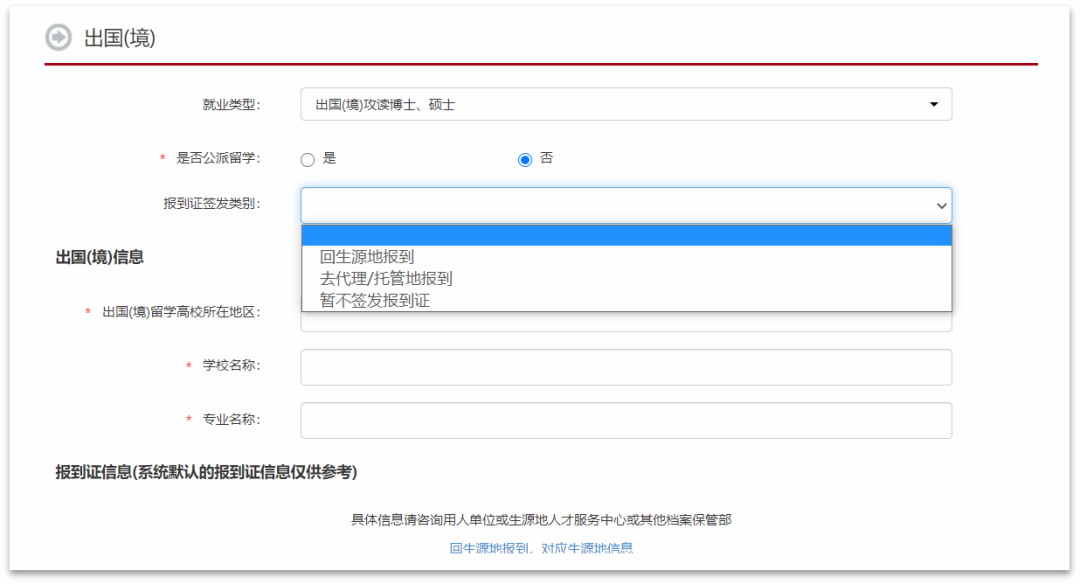This screenshot has height=584, width=1080.
Task: Collapse 报到证签发类别 dropdown via its chevron
Action: click(x=940, y=205)
